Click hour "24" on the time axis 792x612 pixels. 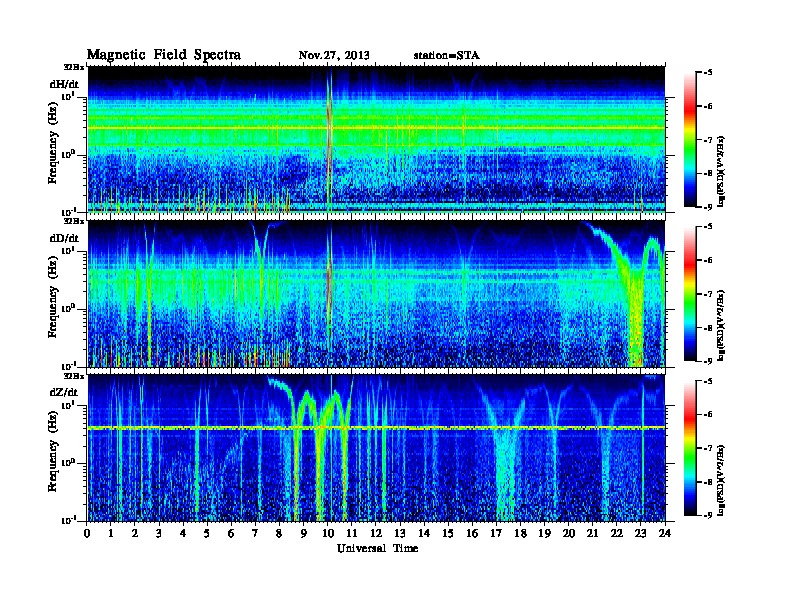pos(665,533)
